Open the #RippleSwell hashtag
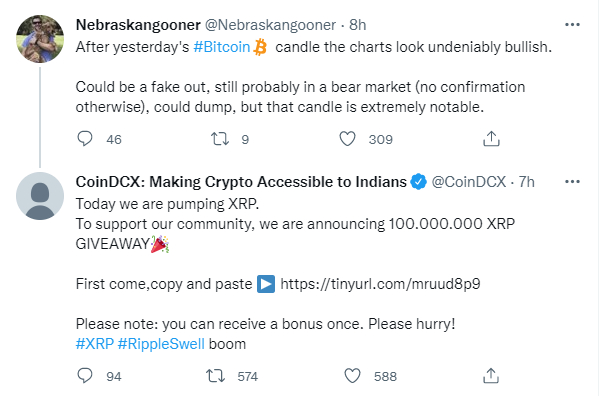600x396 pixels. tap(161, 344)
